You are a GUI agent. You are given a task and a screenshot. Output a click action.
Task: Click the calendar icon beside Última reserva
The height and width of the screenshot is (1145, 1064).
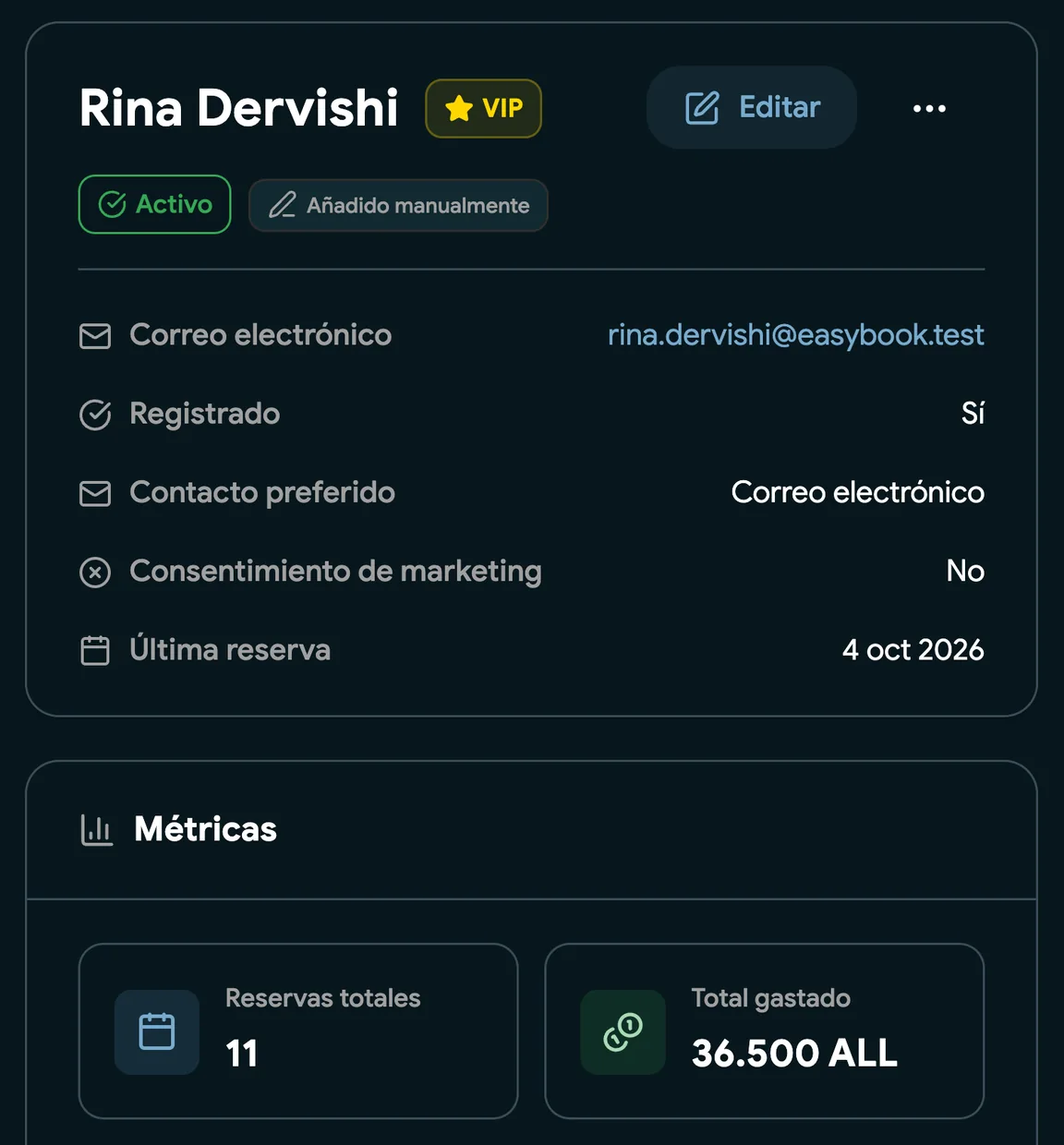95,651
